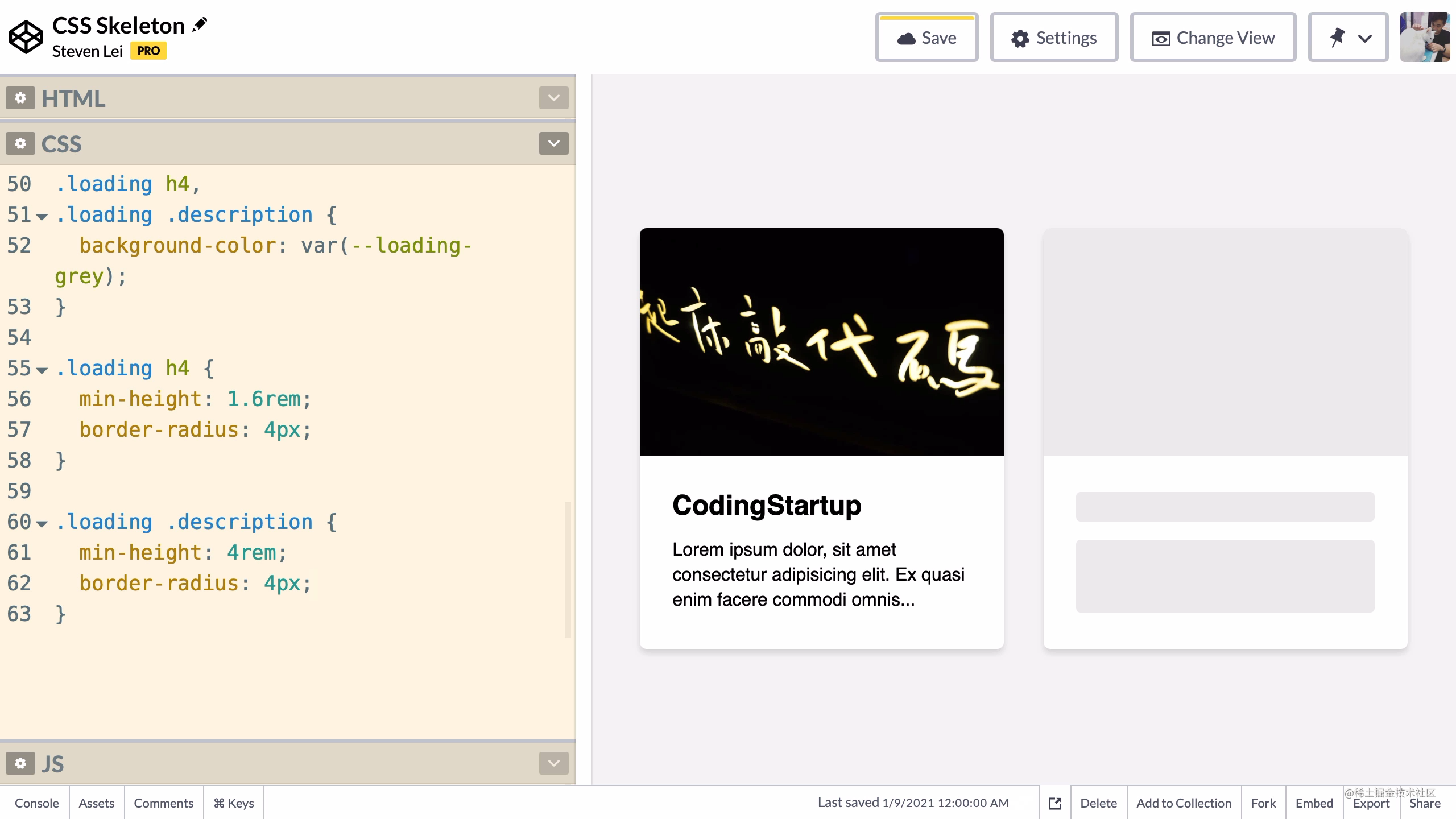
Task: Click the CodingStartup card image
Action: 821,341
